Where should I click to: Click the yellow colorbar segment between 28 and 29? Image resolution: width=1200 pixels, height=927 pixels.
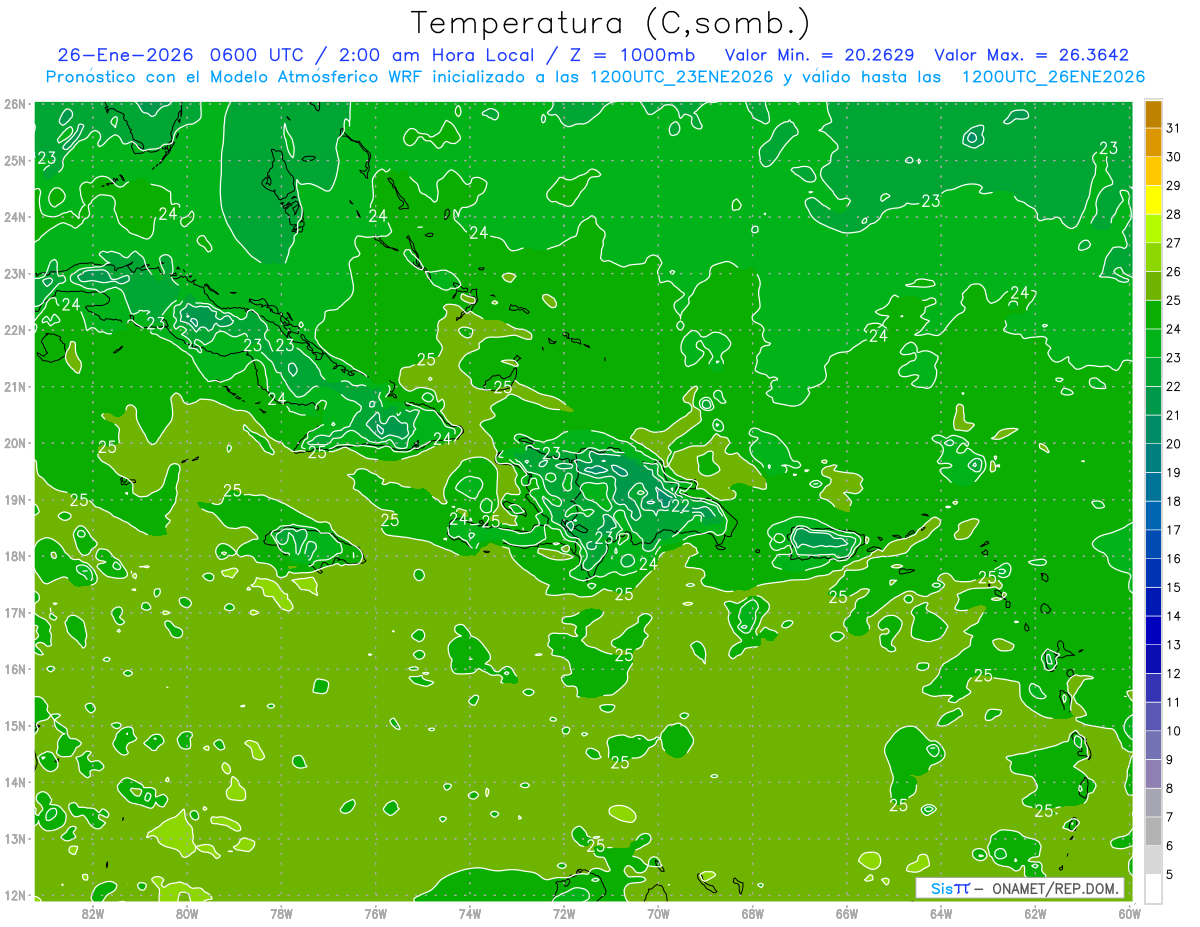[1153, 200]
